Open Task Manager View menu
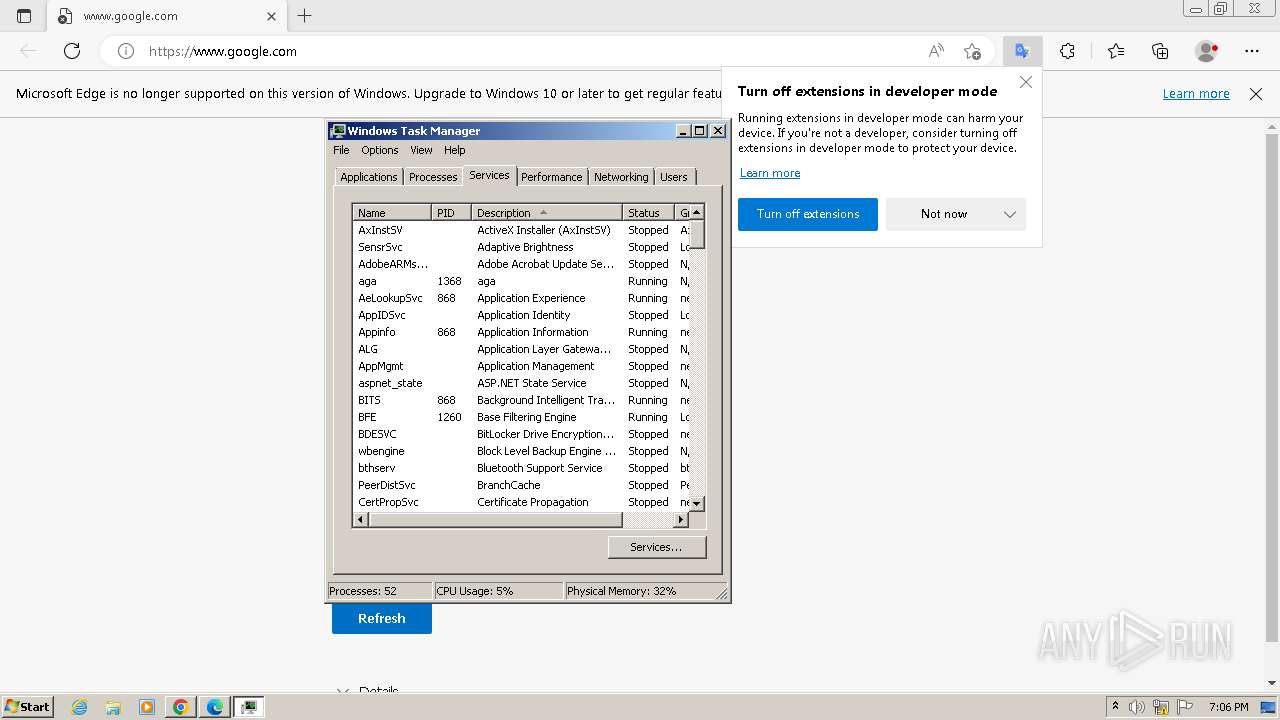 [421, 150]
